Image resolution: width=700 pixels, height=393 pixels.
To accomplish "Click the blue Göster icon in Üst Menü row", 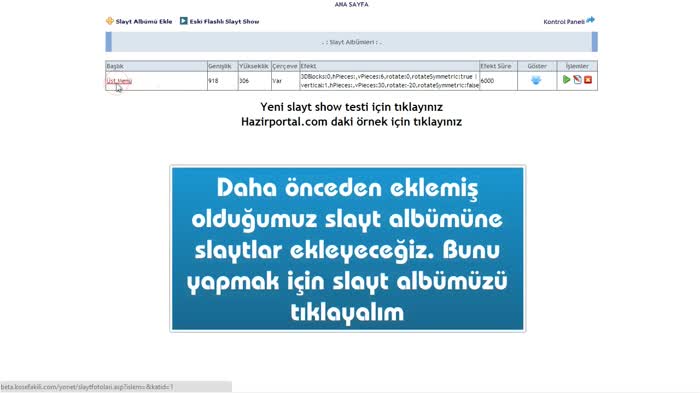I will tap(536, 80).
